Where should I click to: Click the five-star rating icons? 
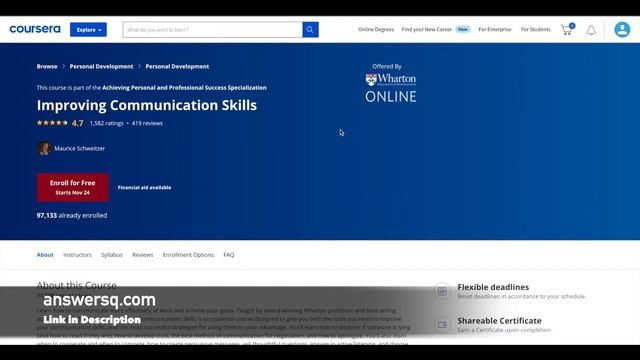(x=52, y=123)
